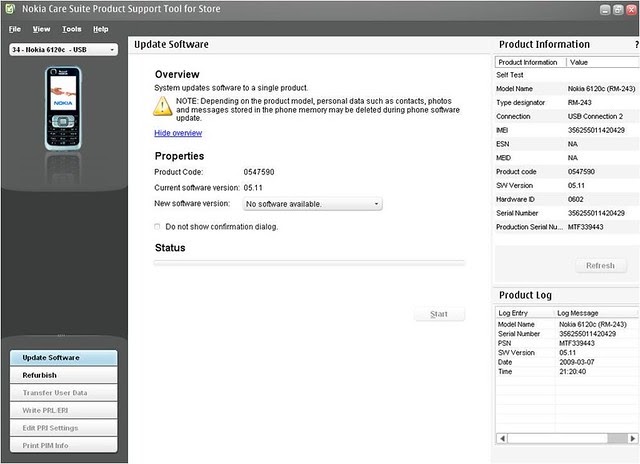640x464 pixels.
Task: Click Product Log scrollbar right arrow
Action: coord(633,438)
